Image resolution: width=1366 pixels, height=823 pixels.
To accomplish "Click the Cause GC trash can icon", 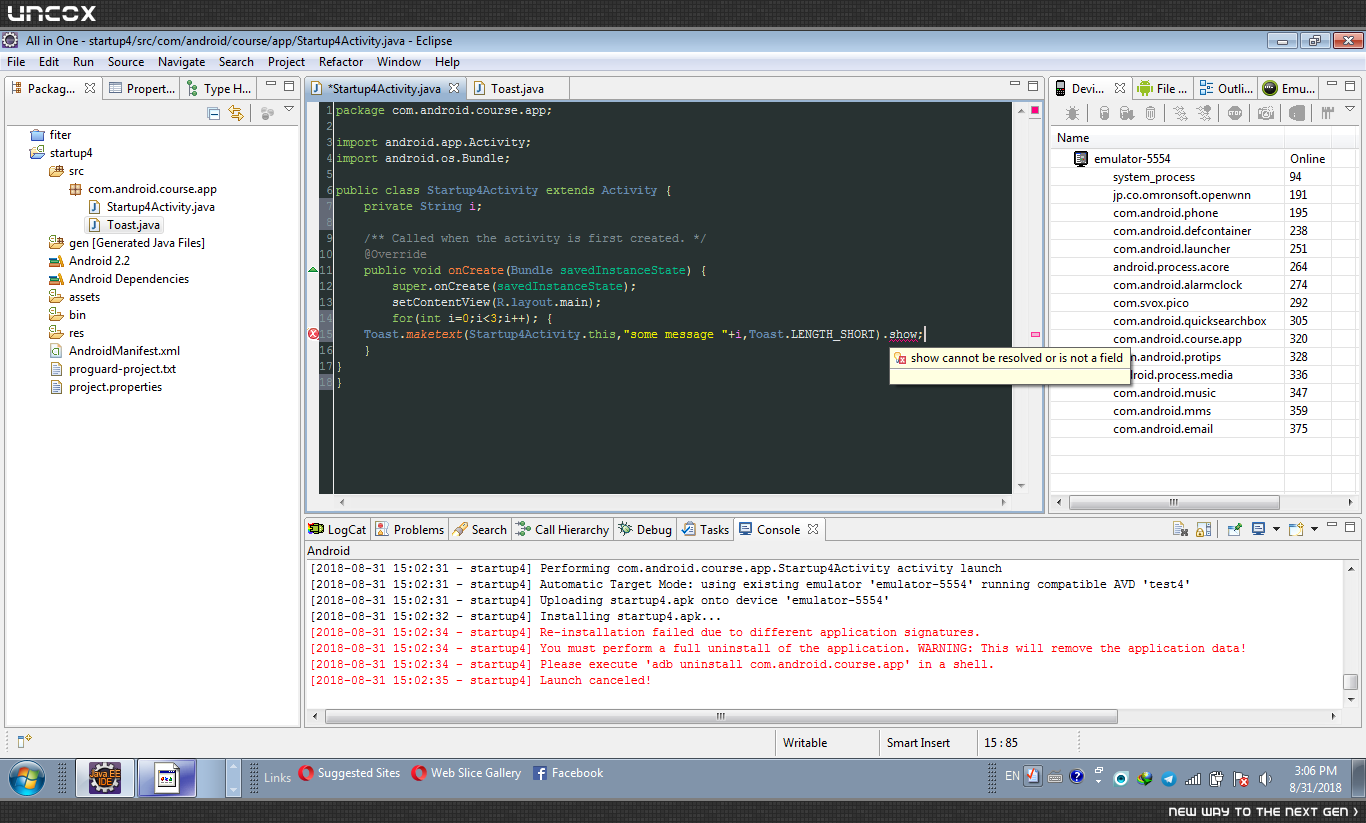I will (1150, 113).
